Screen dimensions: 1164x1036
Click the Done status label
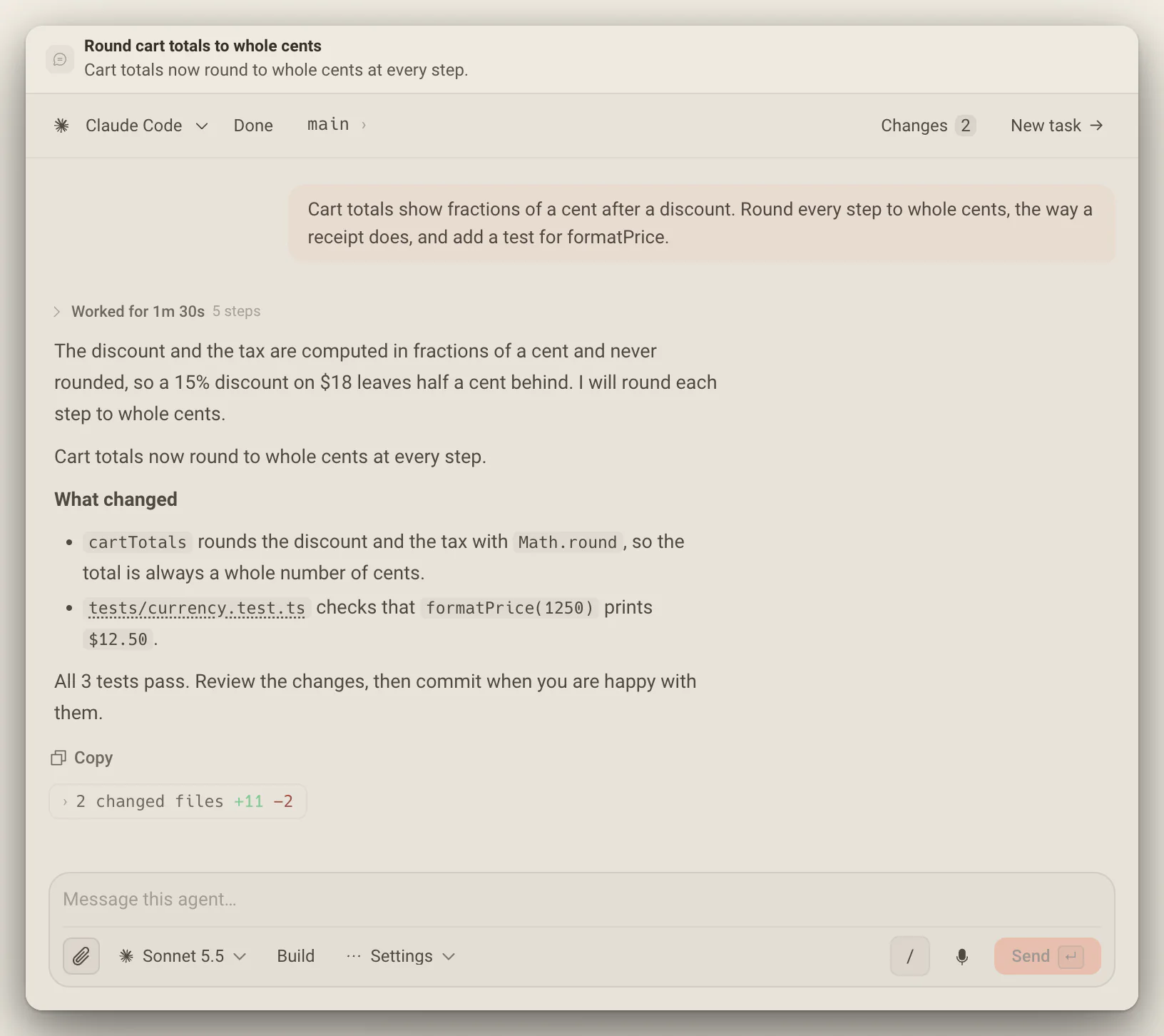pyautogui.click(x=253, y=126)
